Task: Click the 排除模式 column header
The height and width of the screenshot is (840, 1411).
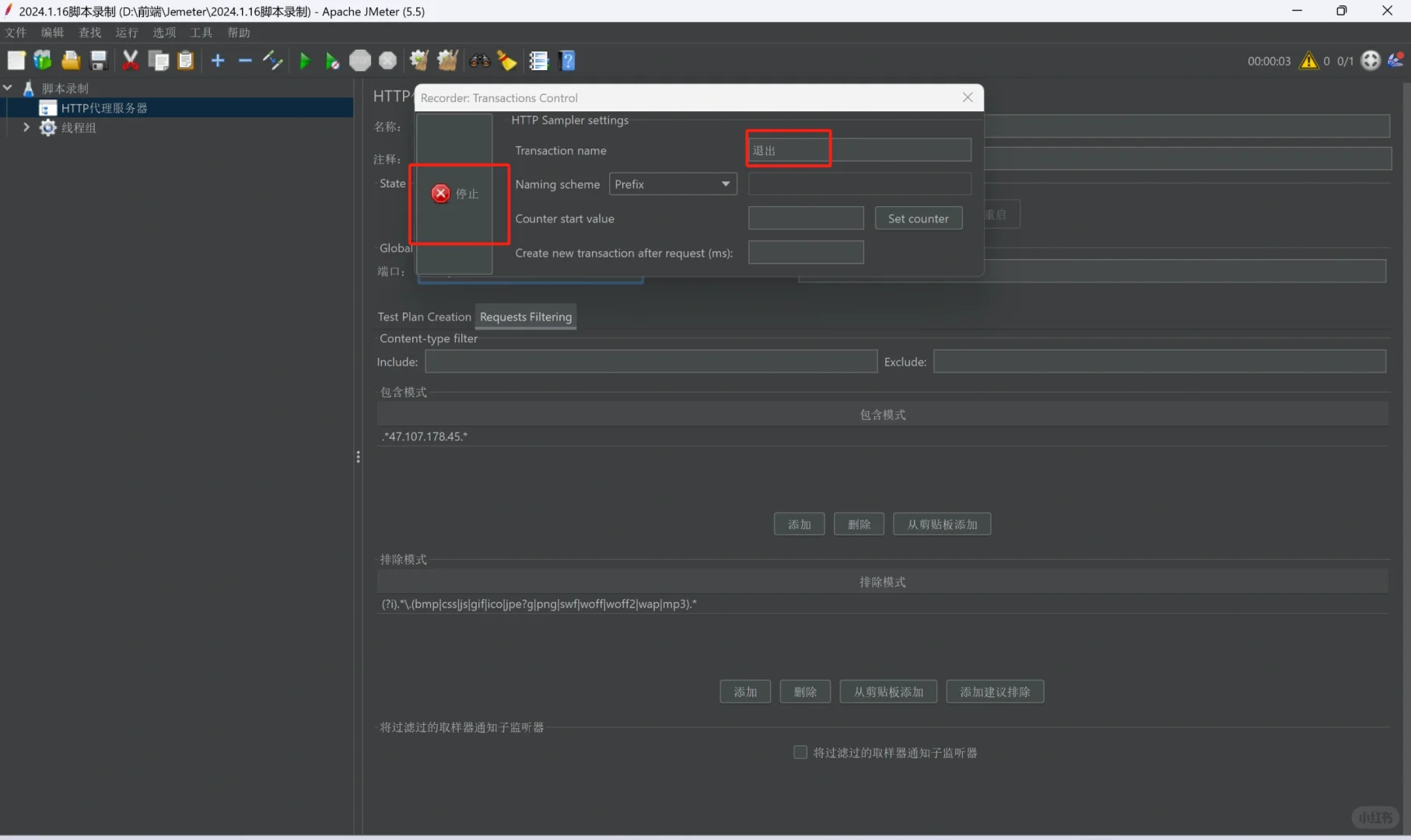Action: [883, 582]
